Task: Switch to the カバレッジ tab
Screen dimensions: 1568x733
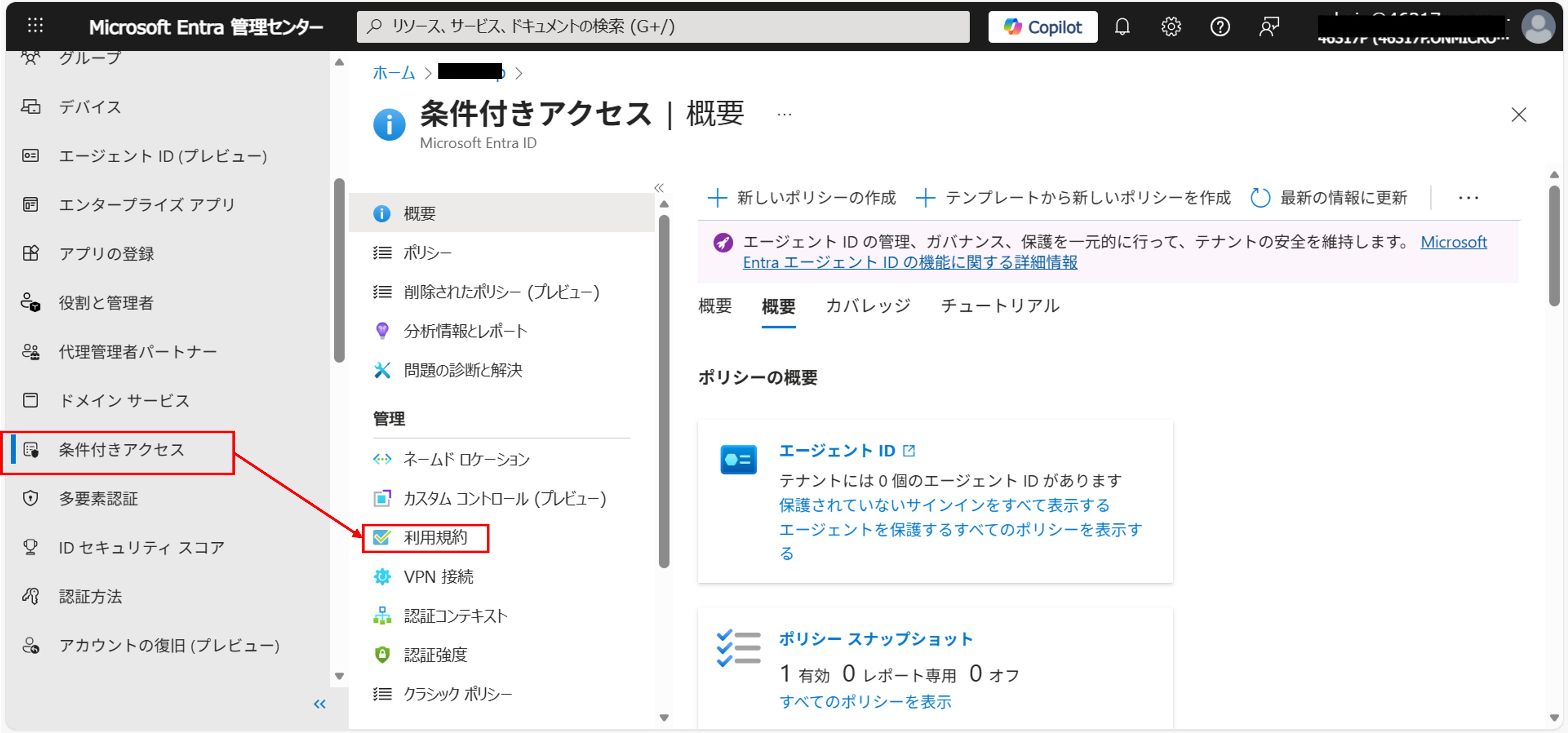Action: click(867, 305)
